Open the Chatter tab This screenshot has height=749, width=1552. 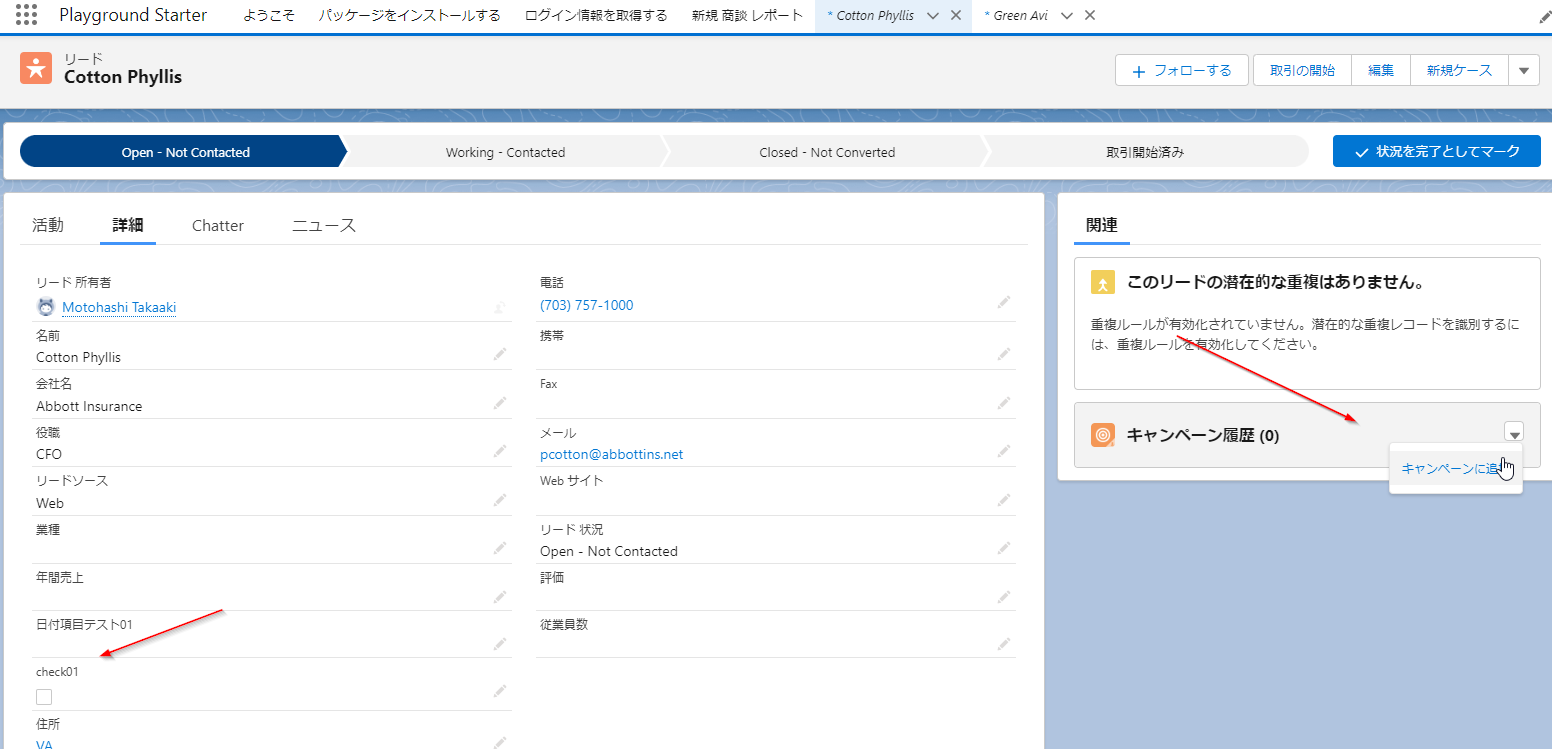[x=218, y=225]
